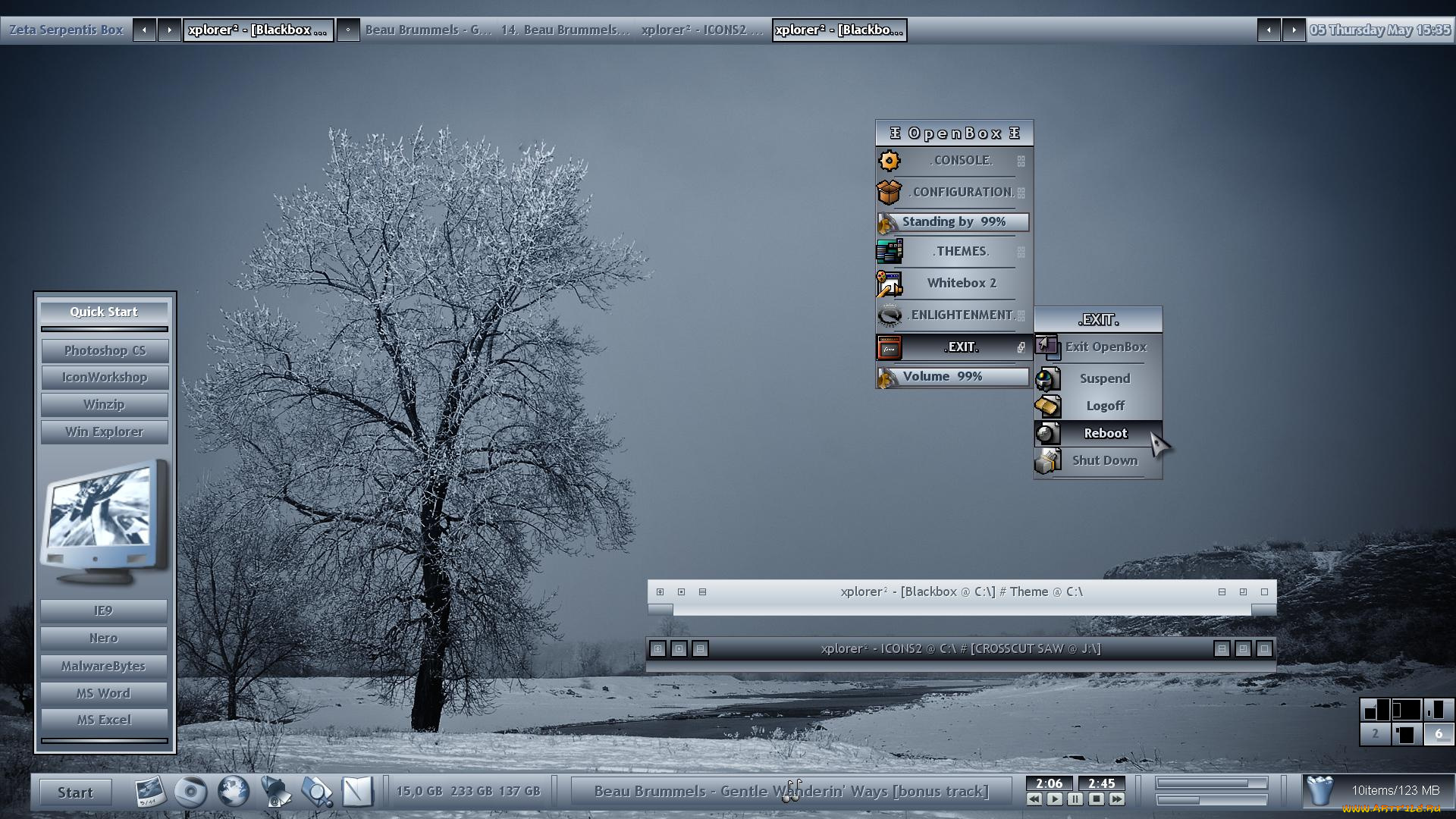This screenshot has width=1456, height=819.
Task: Expand the Themes submenu indicator
Action: coord(1021,251)
